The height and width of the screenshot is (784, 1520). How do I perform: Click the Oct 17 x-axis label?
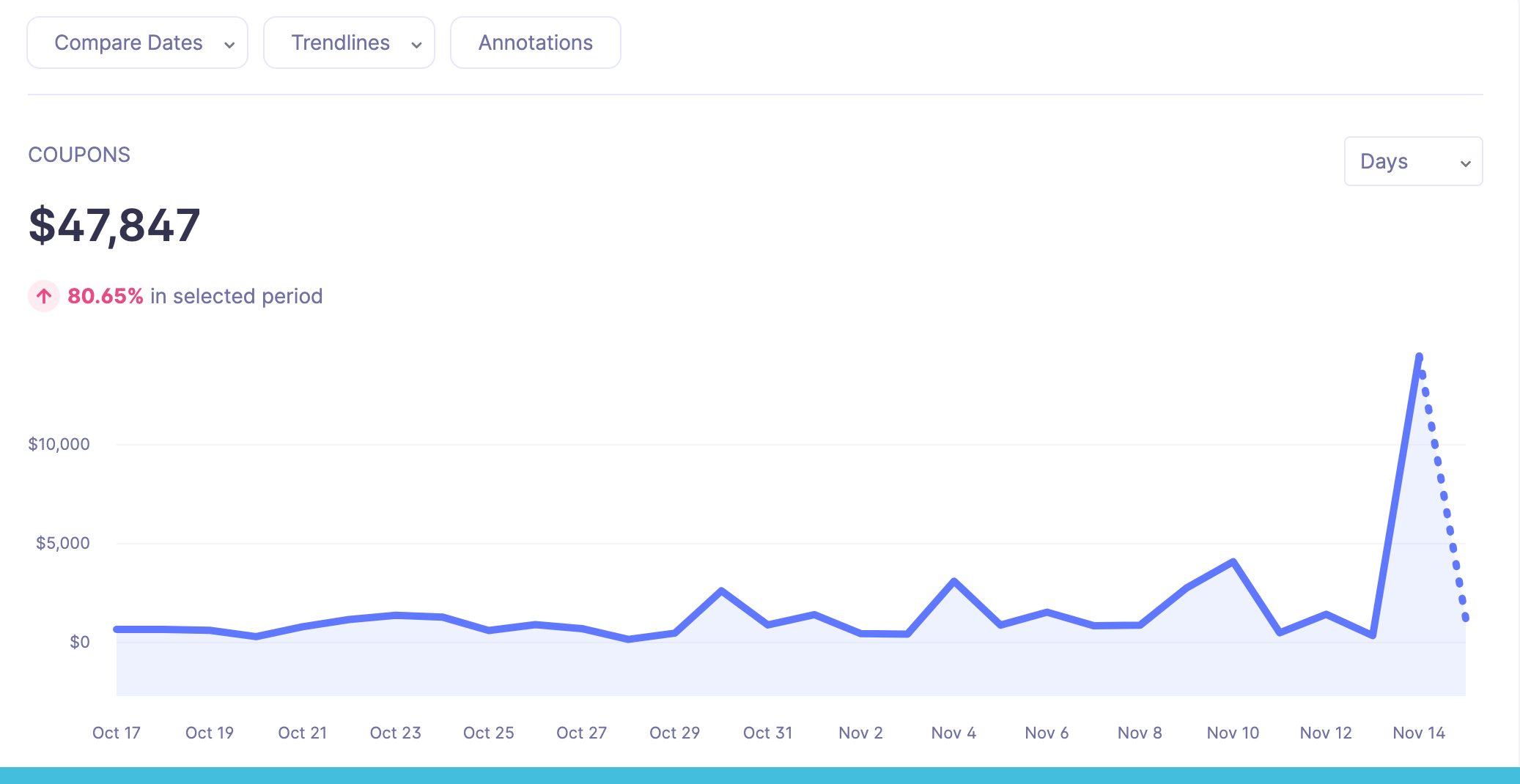click(117, 733)
